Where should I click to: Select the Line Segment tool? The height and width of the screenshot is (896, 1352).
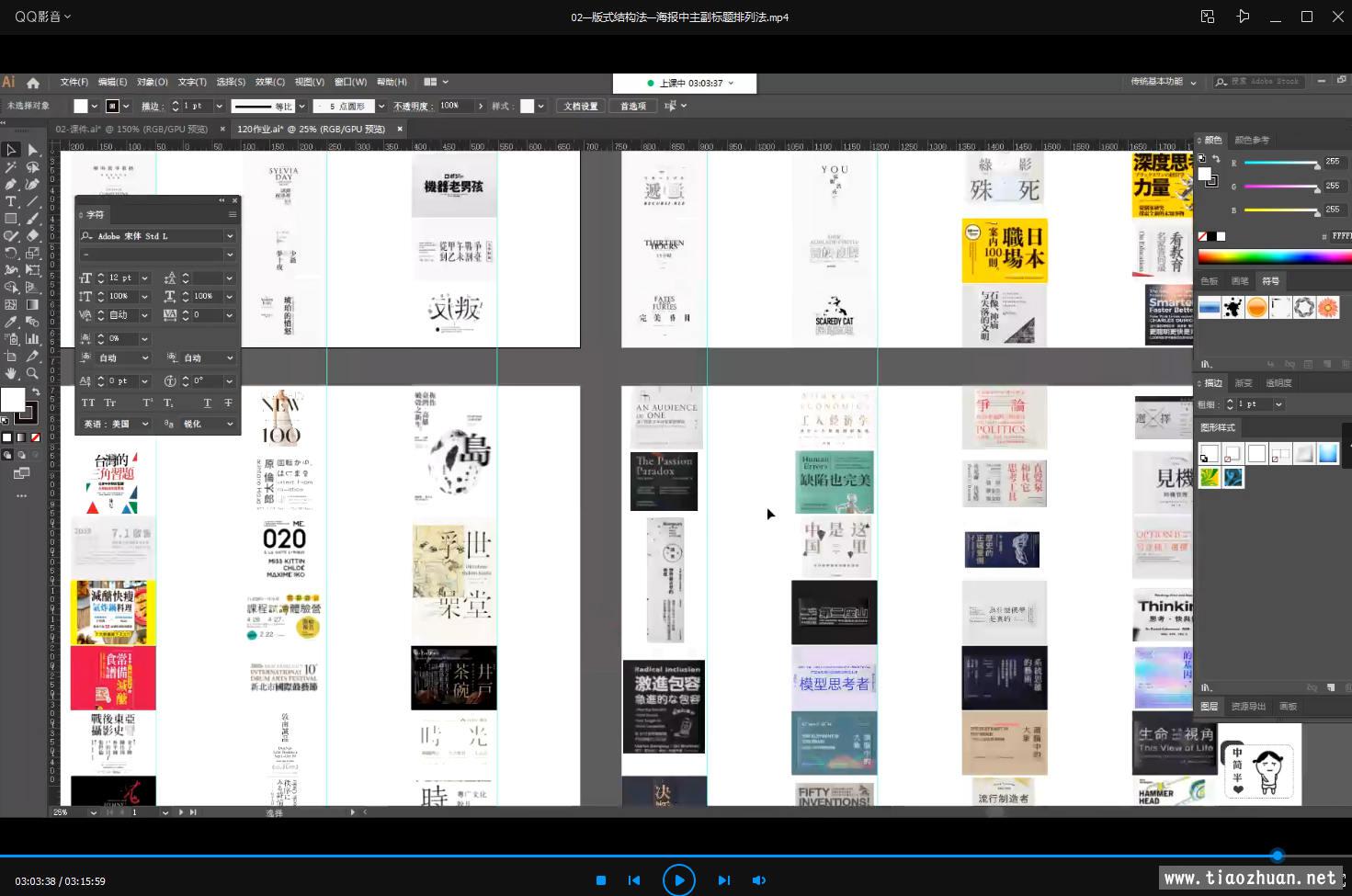coord(32,201)
